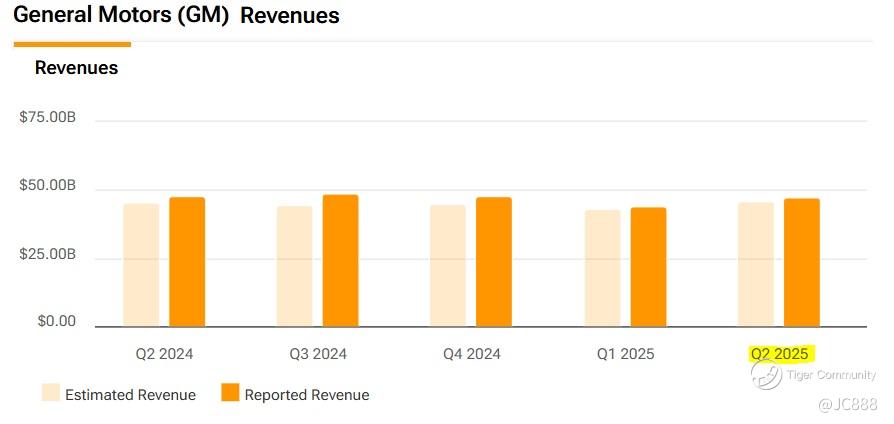Select the Q3 2024 reported revenue bar

click(x=340, y=260)
